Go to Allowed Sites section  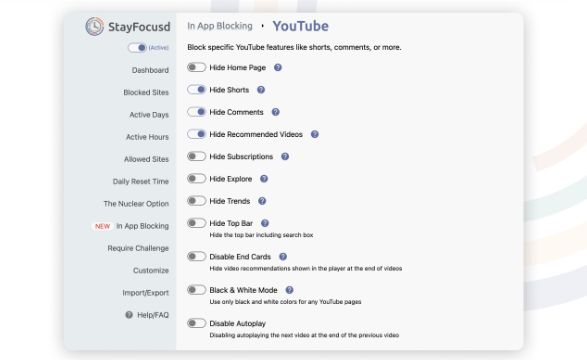pos(146,159)
